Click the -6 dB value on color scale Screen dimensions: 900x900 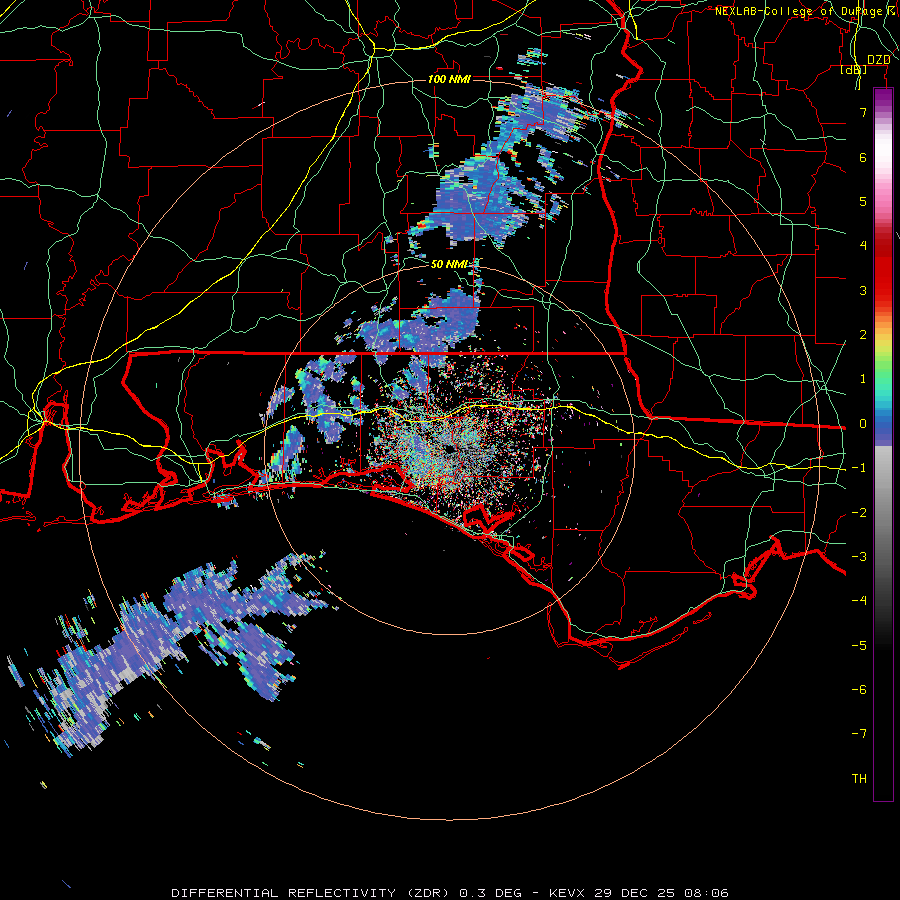click(x=859, y=690)
